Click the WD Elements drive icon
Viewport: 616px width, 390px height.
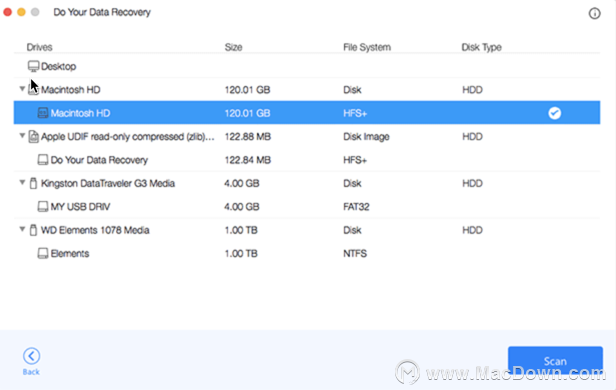coord(33,230)
